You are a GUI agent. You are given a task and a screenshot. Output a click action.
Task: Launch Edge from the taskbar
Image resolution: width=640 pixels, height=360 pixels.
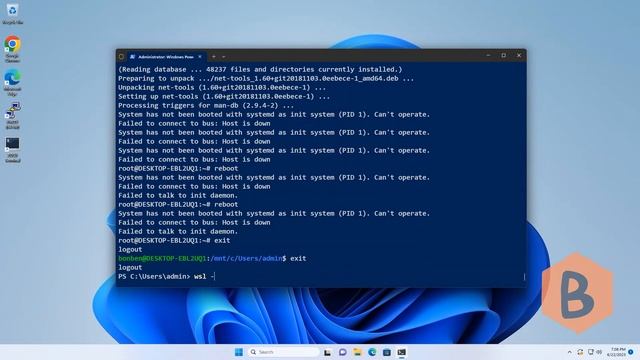coord(372,352)
